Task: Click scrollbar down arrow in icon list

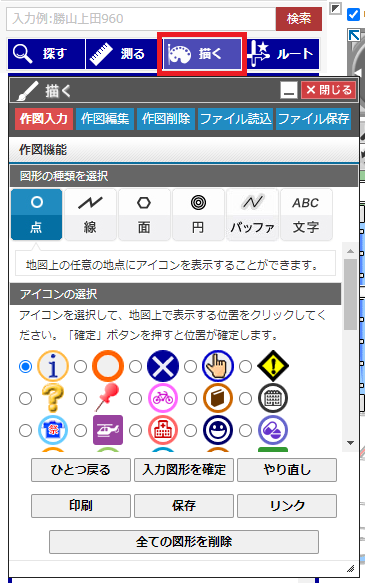Action: 350,443
